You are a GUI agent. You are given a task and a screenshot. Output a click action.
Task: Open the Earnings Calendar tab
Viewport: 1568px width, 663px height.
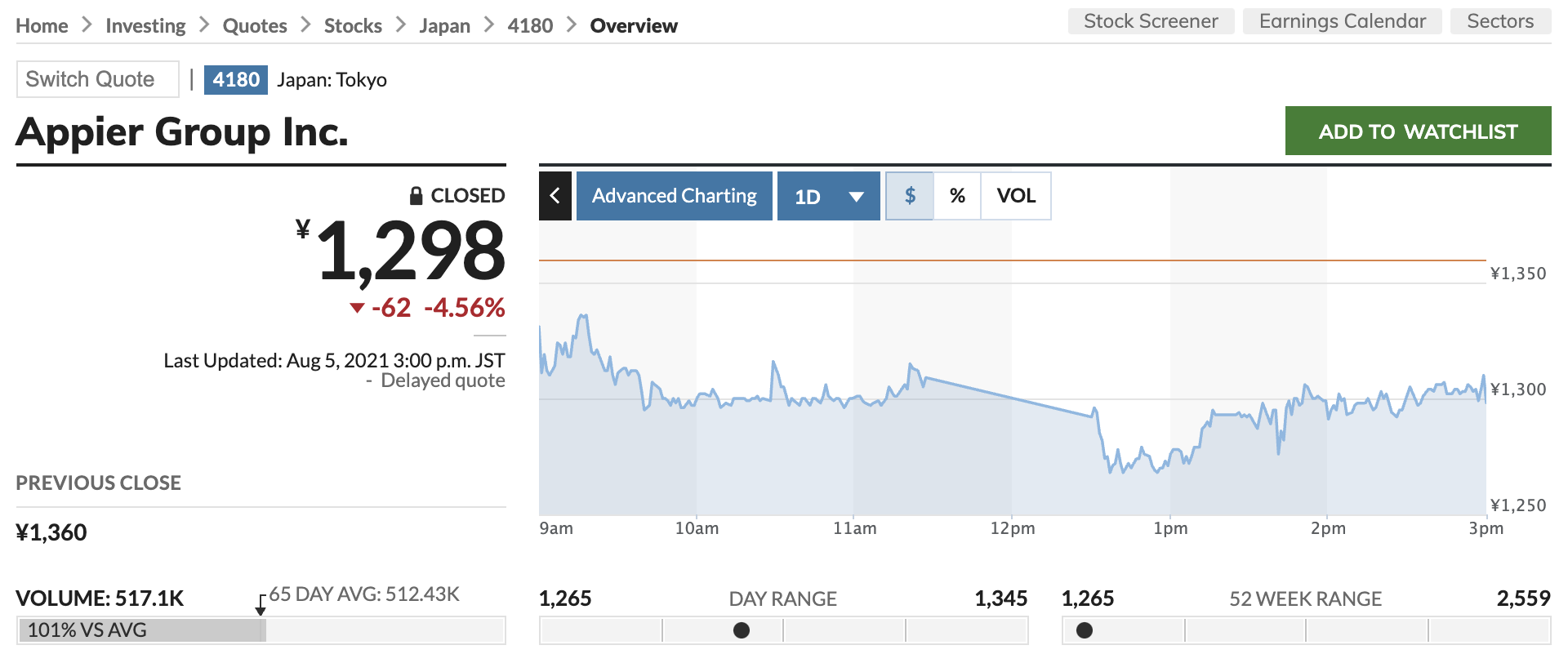point(1342,21)
